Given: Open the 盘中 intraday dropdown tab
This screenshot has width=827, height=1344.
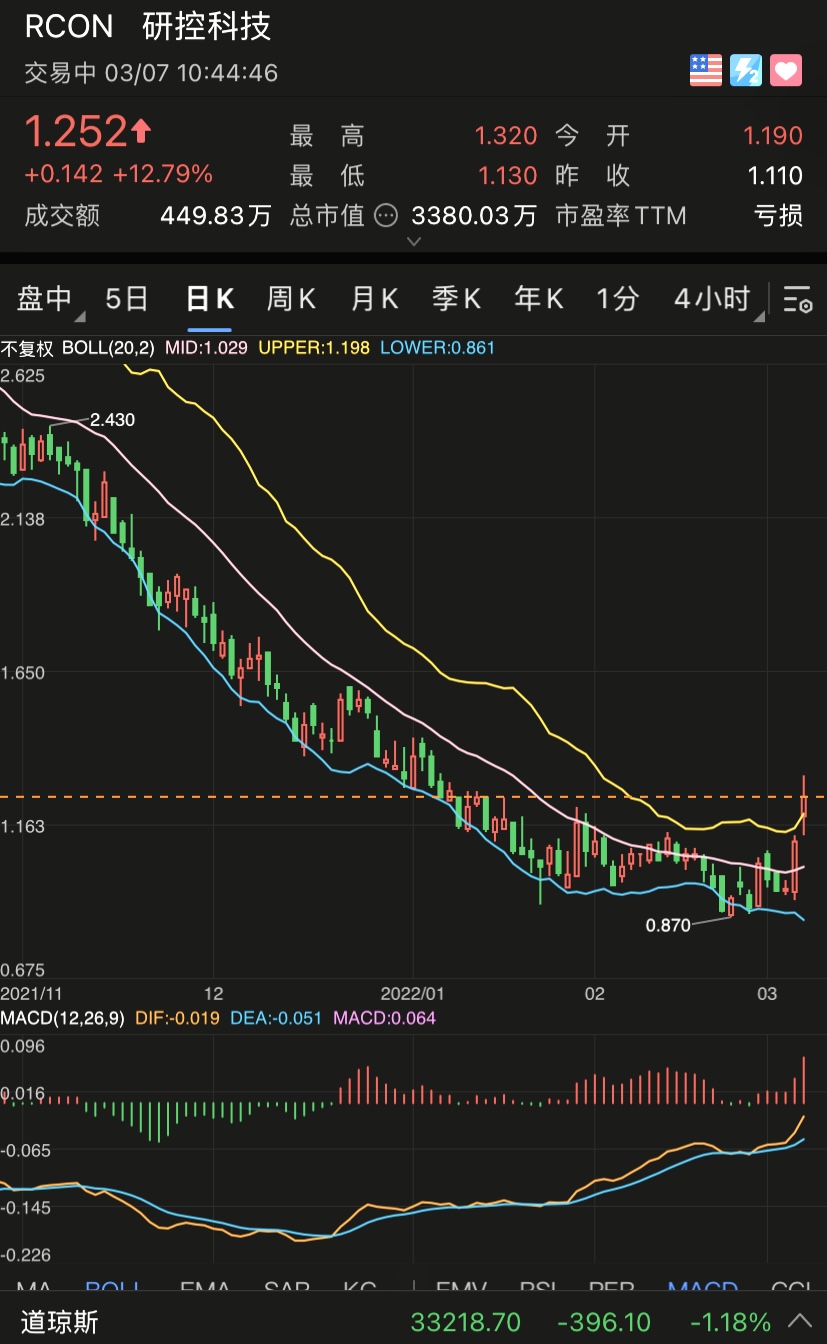Looking at the screenshot, I should coord(47,298).
